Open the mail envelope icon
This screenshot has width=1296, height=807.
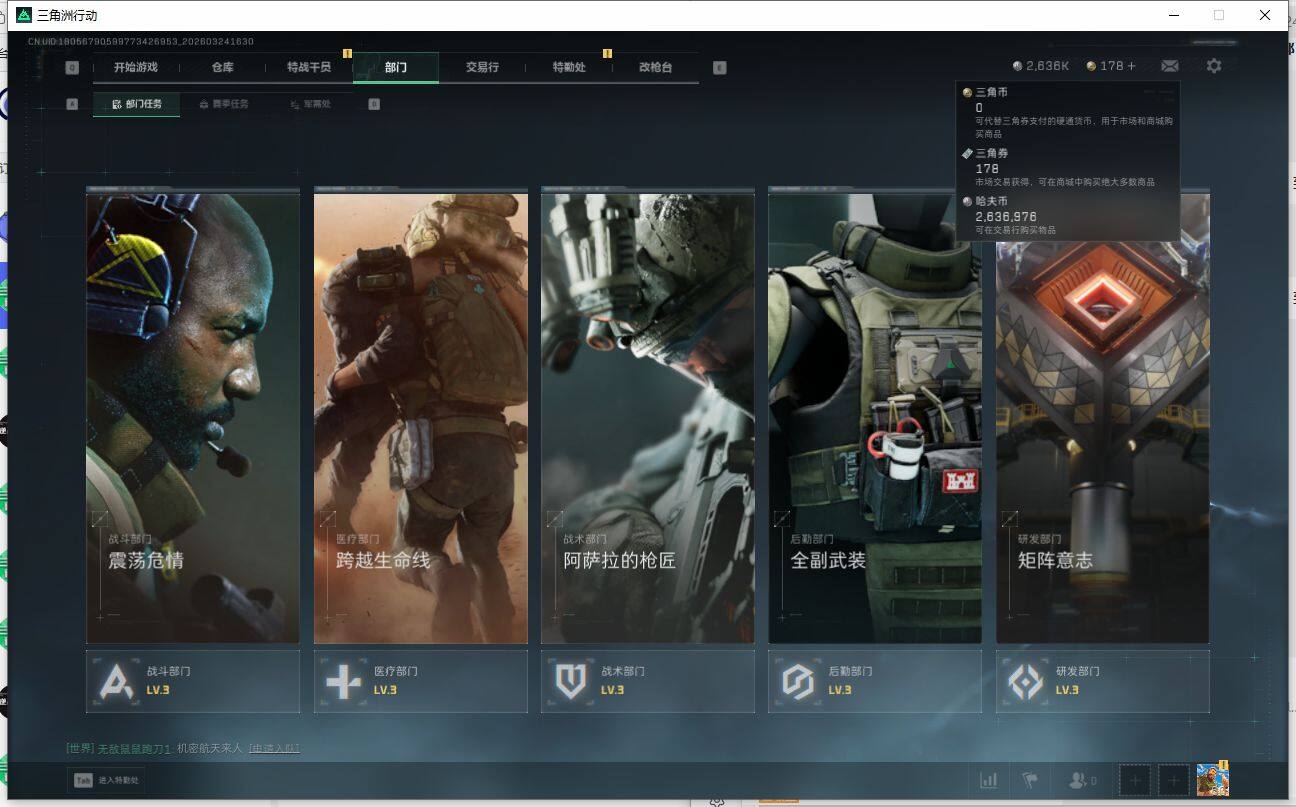click(x=1169, y=66)
